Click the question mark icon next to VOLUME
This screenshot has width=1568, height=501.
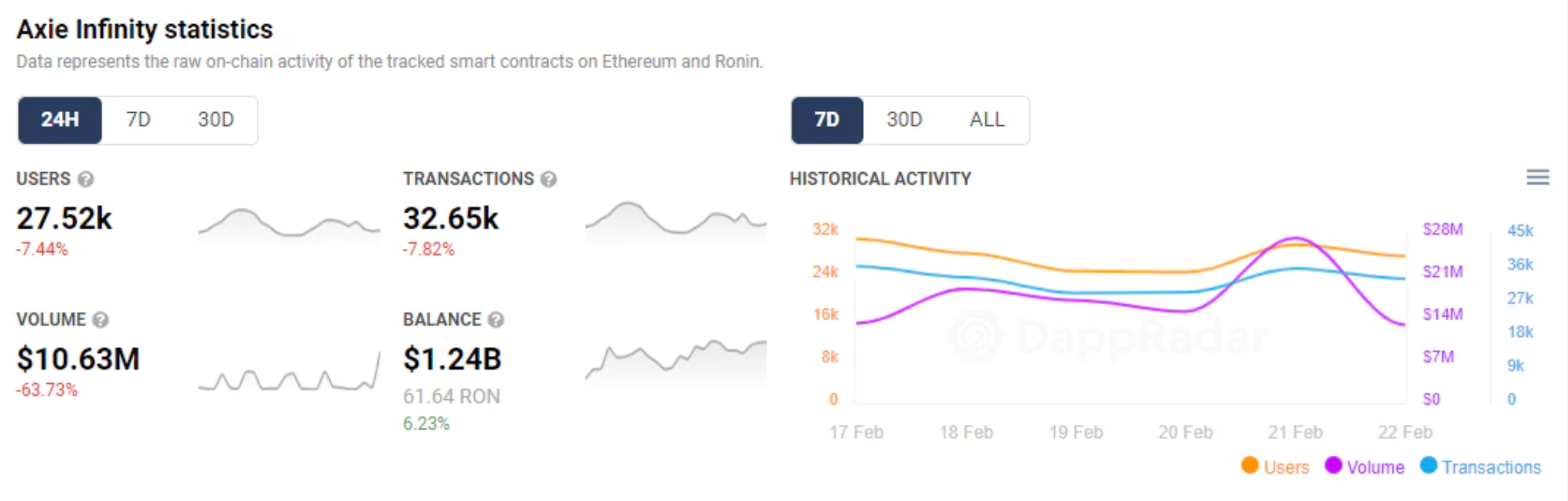100,320
